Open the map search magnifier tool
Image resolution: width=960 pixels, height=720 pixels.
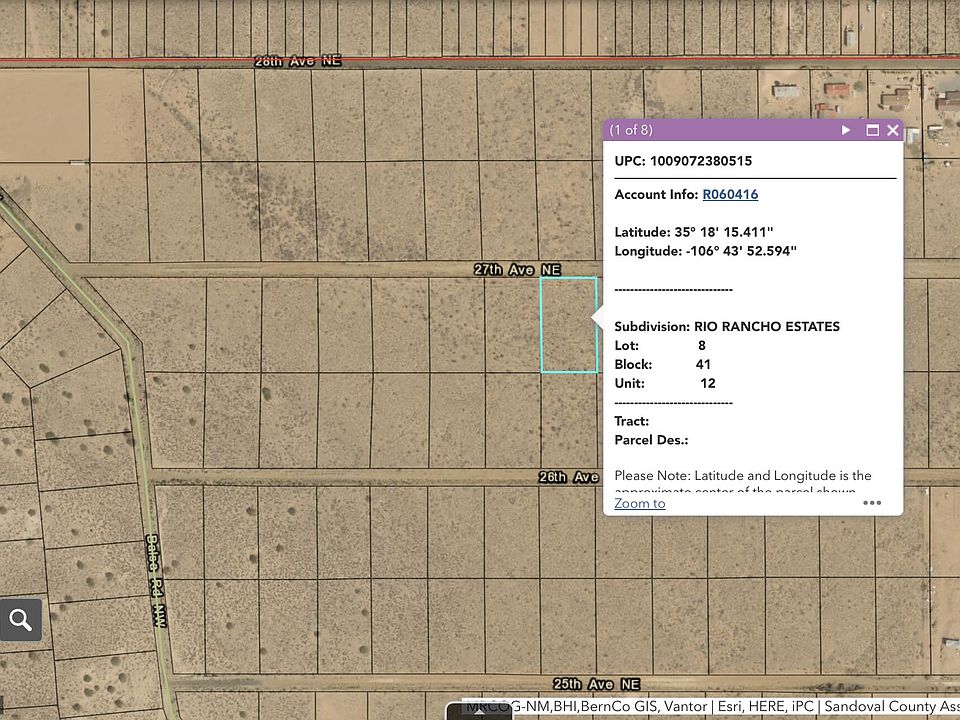coord(21,620)
